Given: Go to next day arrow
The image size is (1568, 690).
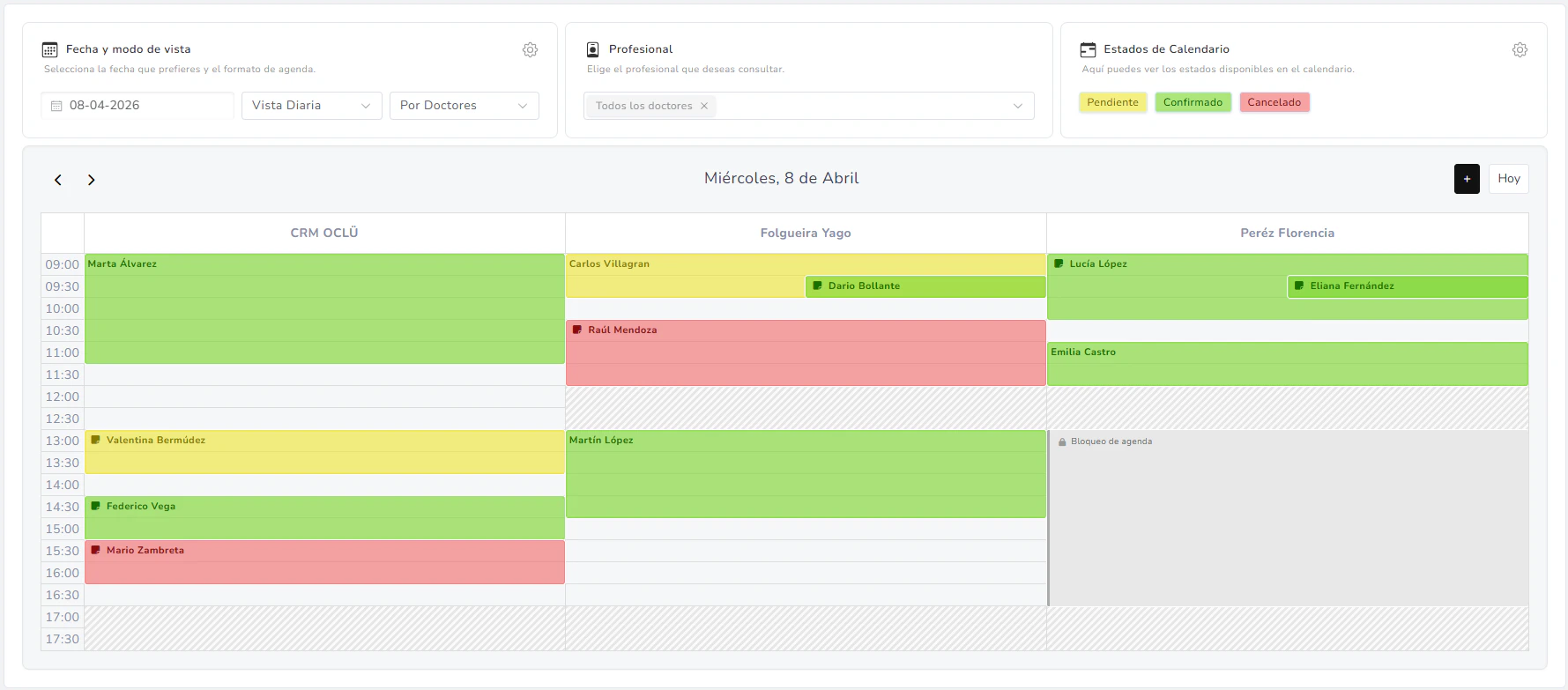Looking at the screenshot, I should (x=91, y=180).
